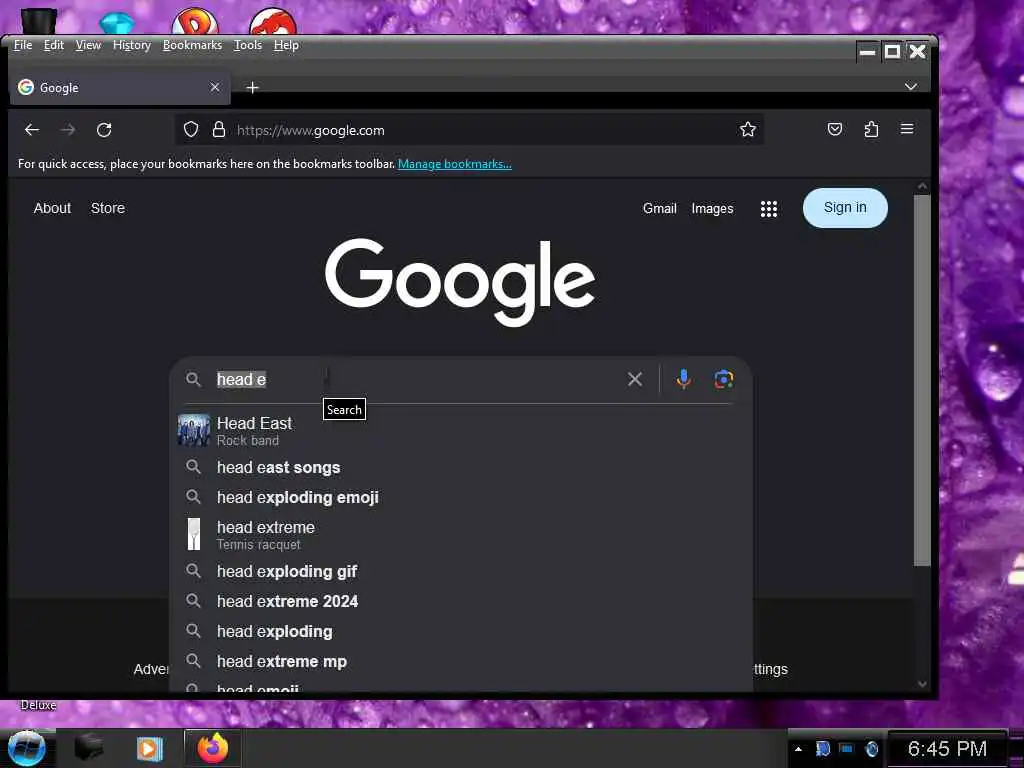Reload the current page
Screen dimensions: 1024x768
click(104, 130)
